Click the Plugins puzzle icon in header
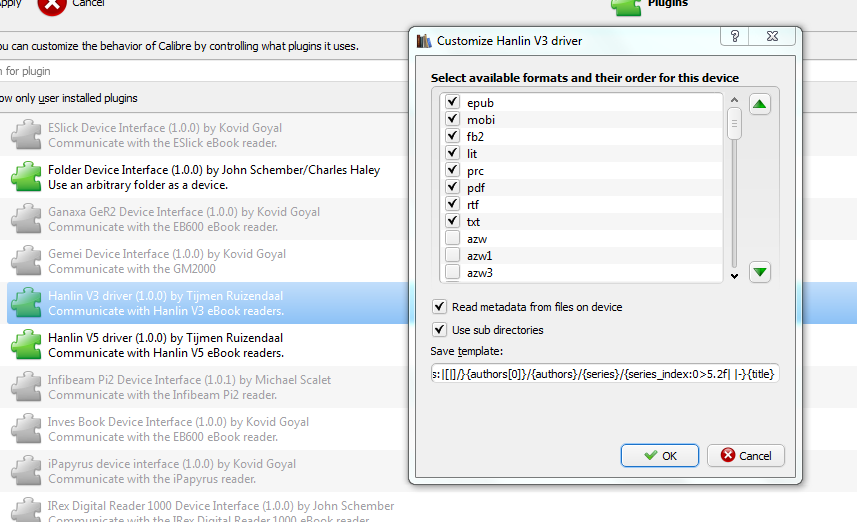Image resolution: width=857 pixels, height=522 pixels. click(x=626, y=7)
